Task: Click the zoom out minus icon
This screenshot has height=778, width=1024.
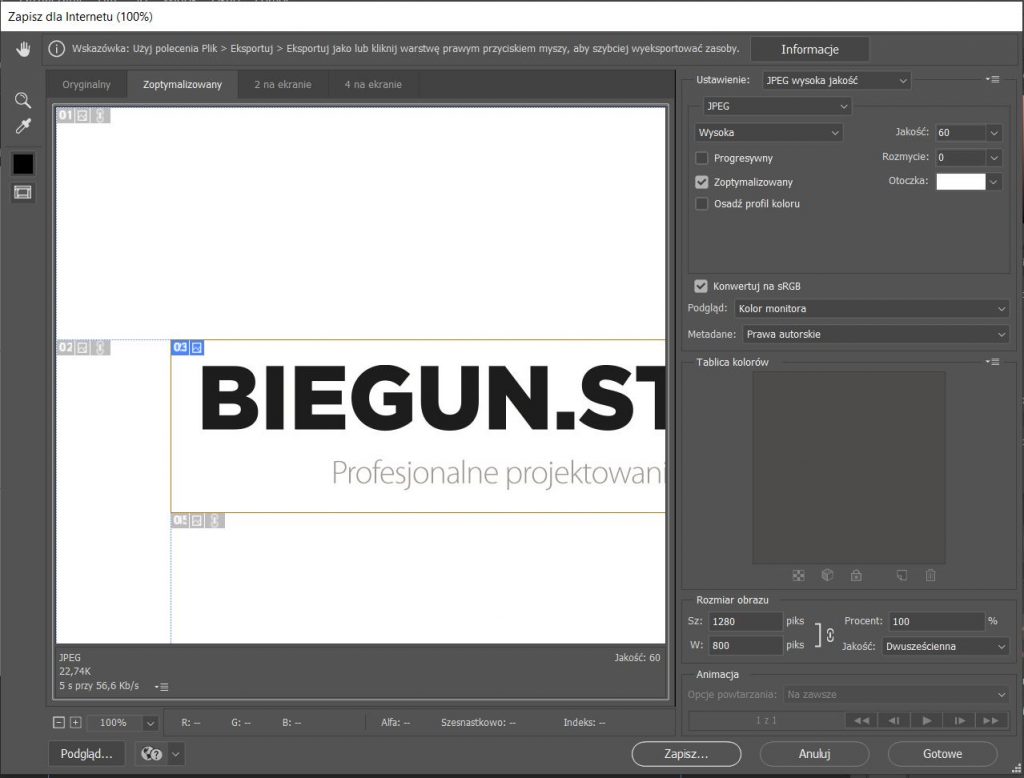Action: pyautogui.click(x=59, y=722)
